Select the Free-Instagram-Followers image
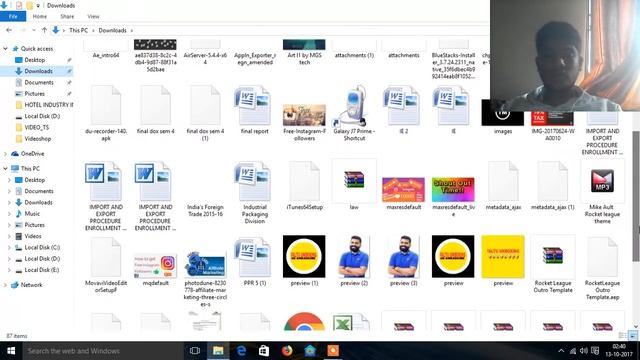This screenshot has height=360, width=640. [x=304, y=115]
